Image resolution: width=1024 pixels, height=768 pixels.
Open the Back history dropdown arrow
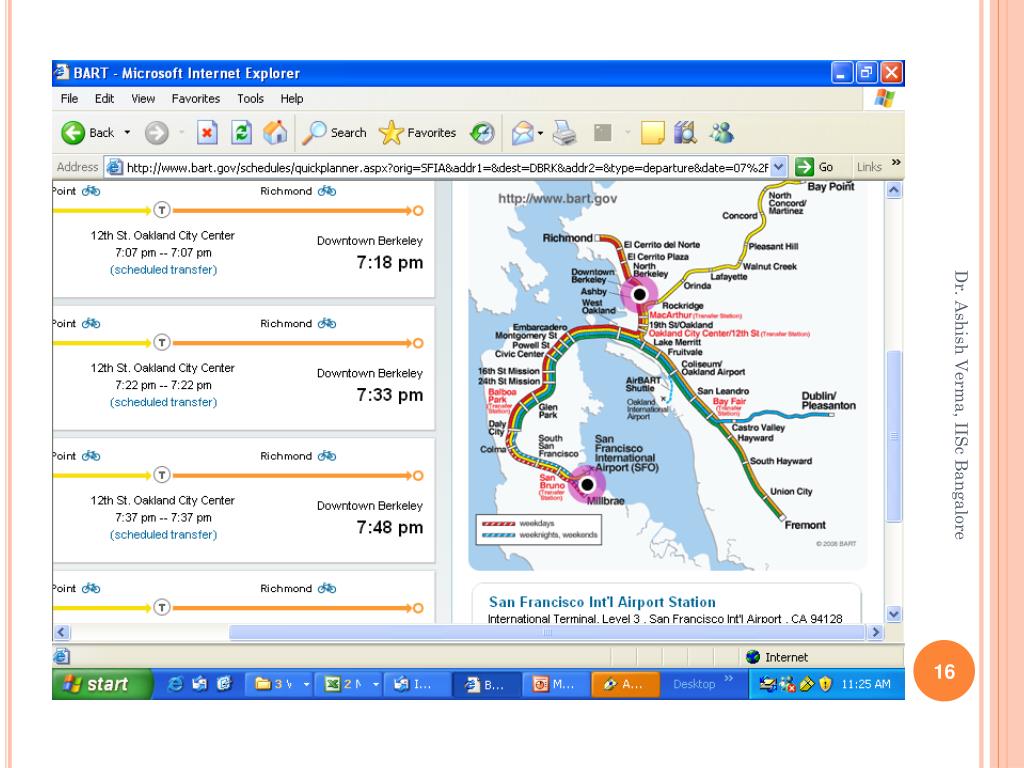(x=127, y=133)
